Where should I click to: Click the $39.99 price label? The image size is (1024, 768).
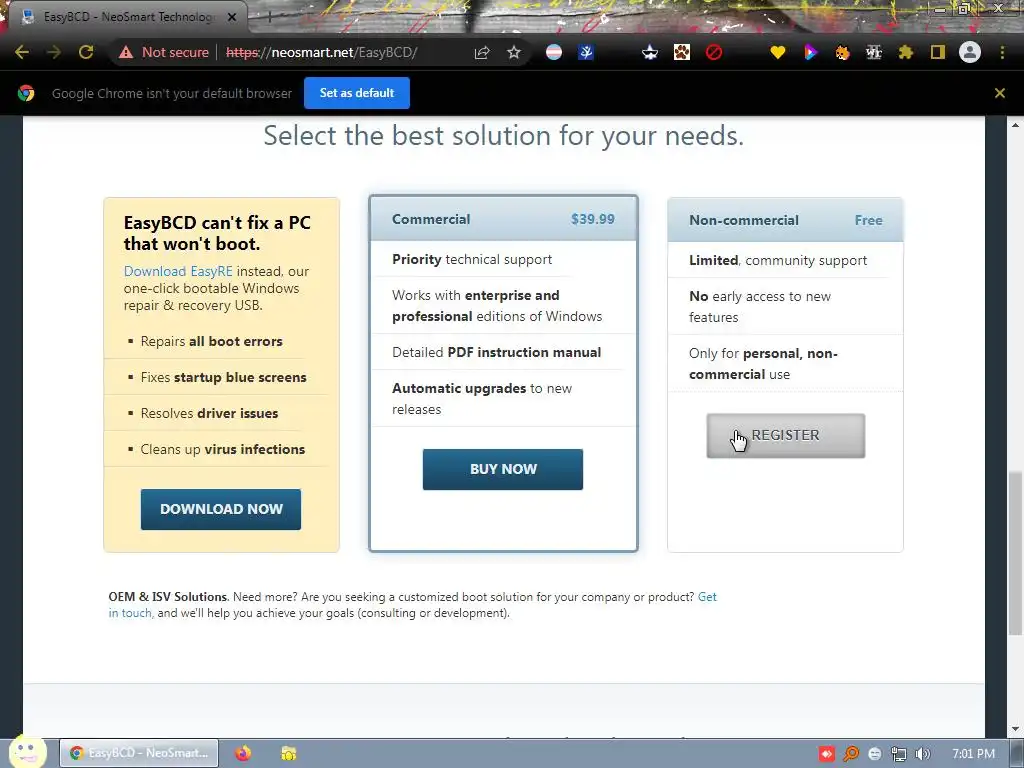[592, 219]
